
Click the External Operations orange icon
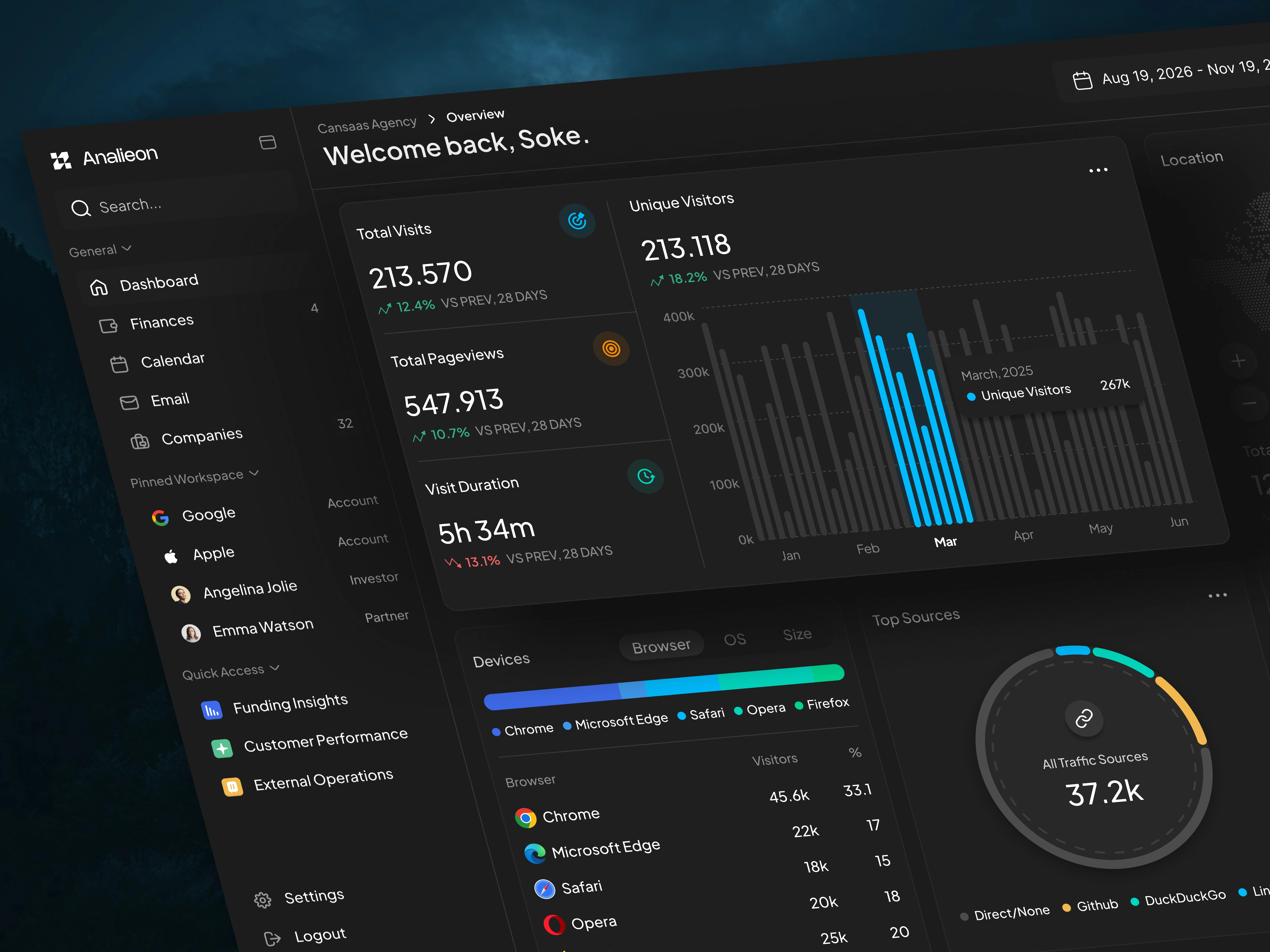click(233, 787)
